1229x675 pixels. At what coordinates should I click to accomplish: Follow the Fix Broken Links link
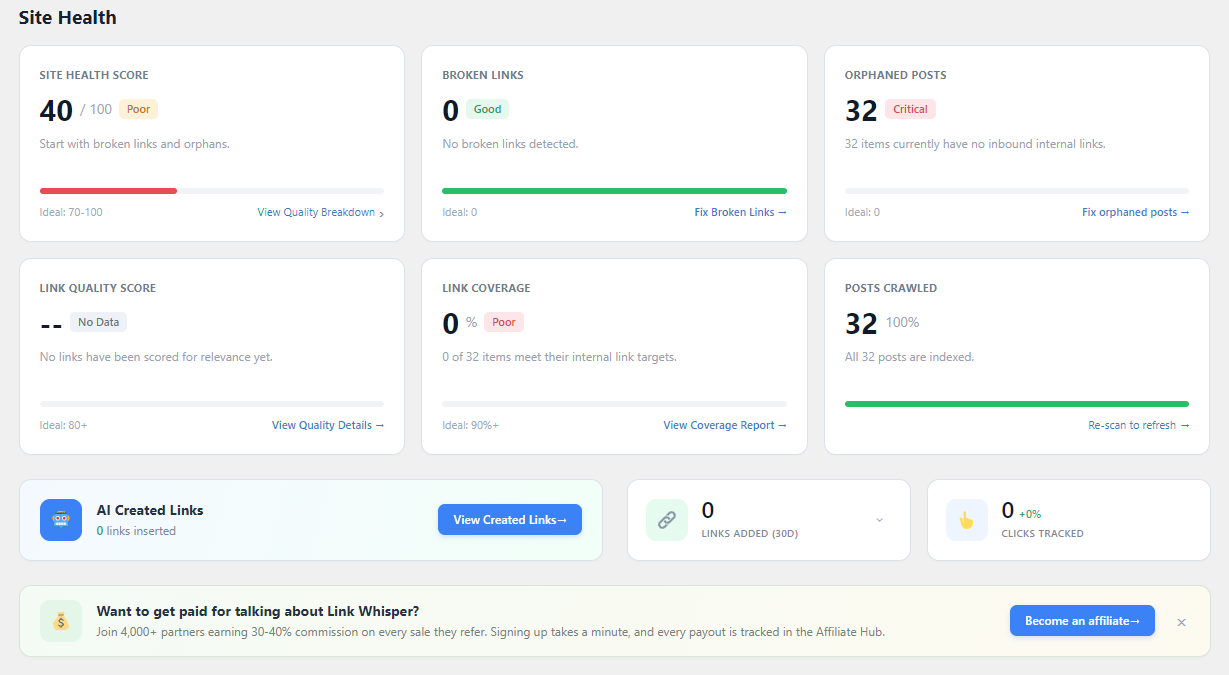point(741,212)
